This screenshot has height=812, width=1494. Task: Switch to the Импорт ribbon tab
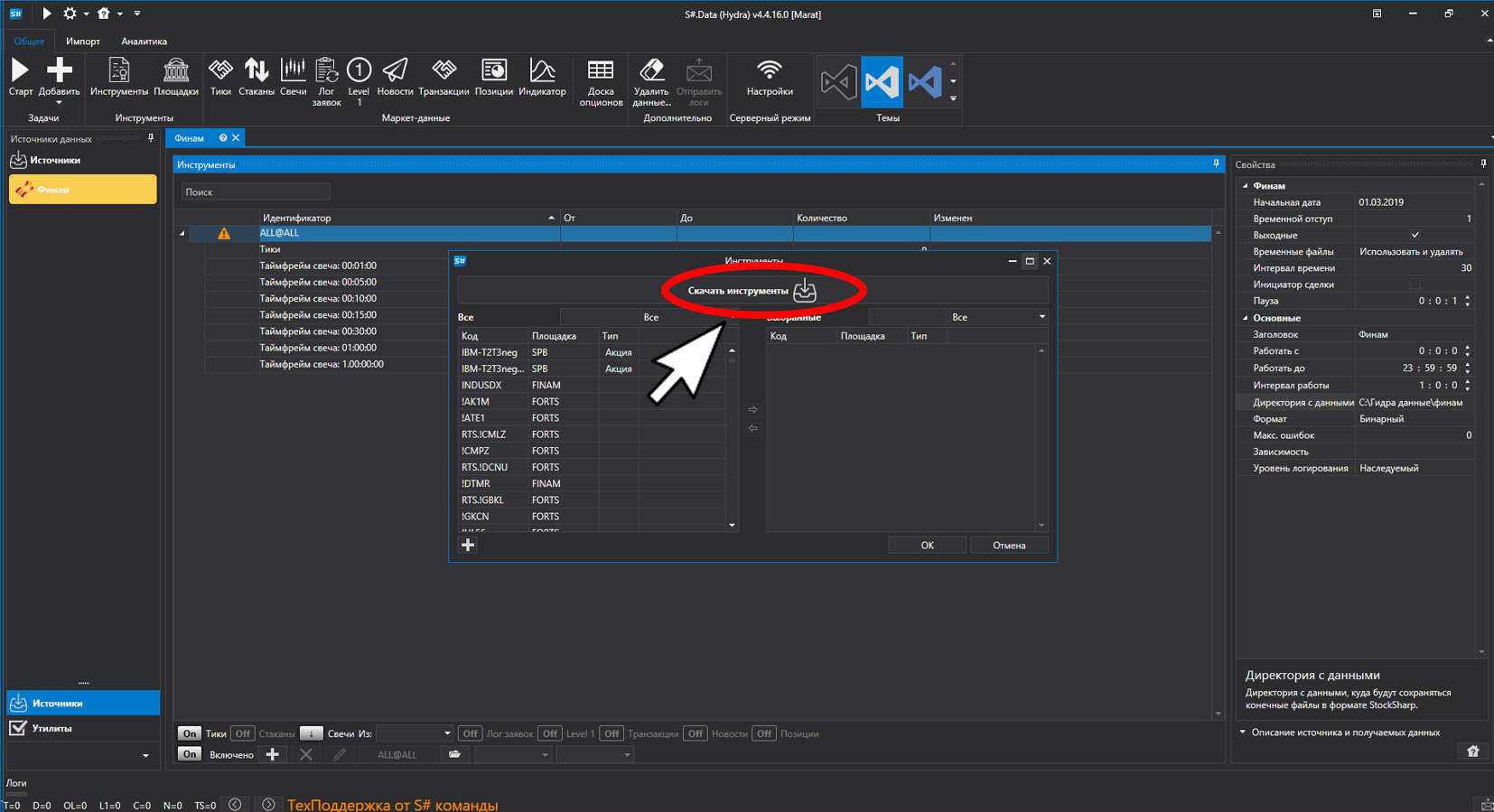(83, 42)
